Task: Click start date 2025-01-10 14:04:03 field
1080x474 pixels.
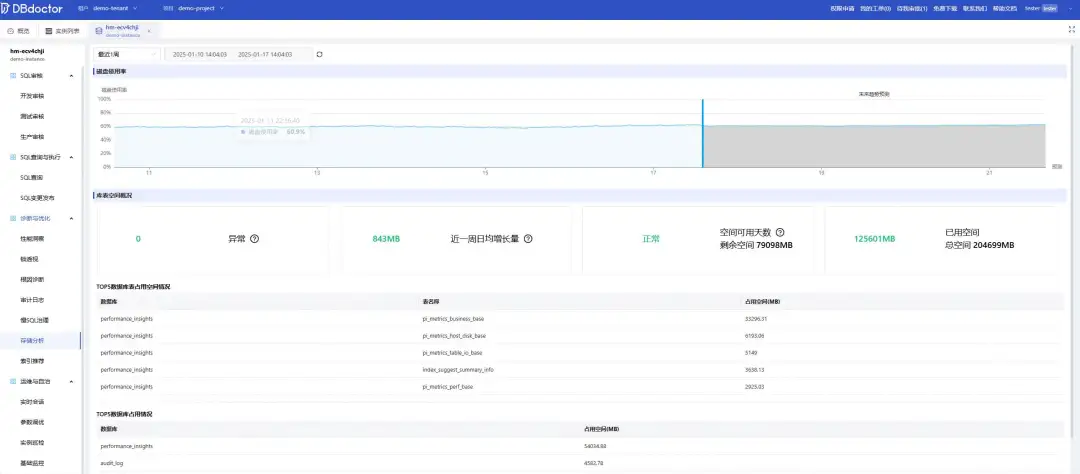Action: coord(200,54)
